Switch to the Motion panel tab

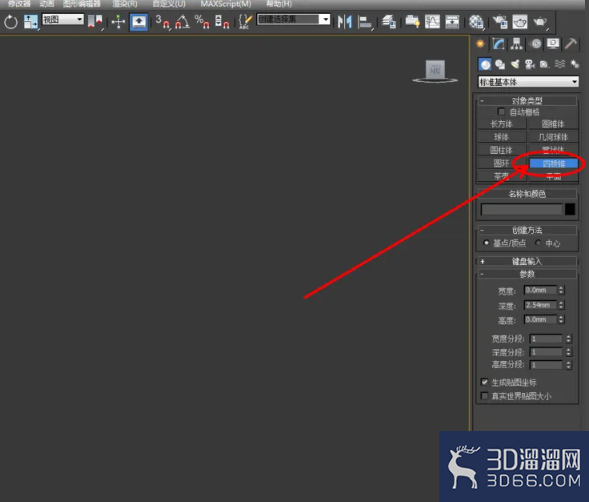coord(535,44)
